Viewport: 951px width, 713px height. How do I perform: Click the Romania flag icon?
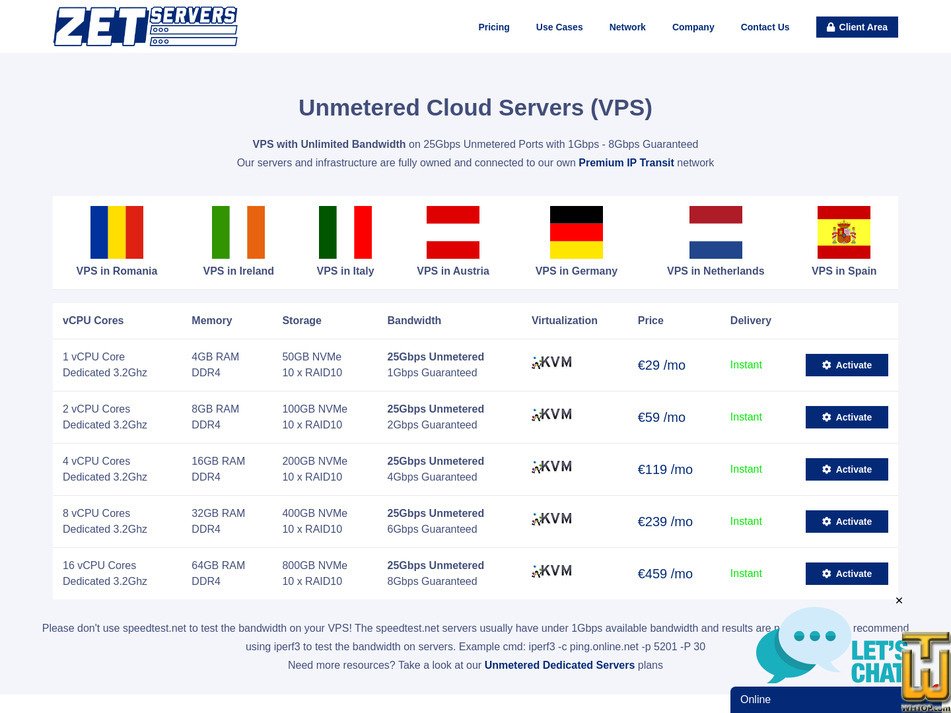point(116,232)
